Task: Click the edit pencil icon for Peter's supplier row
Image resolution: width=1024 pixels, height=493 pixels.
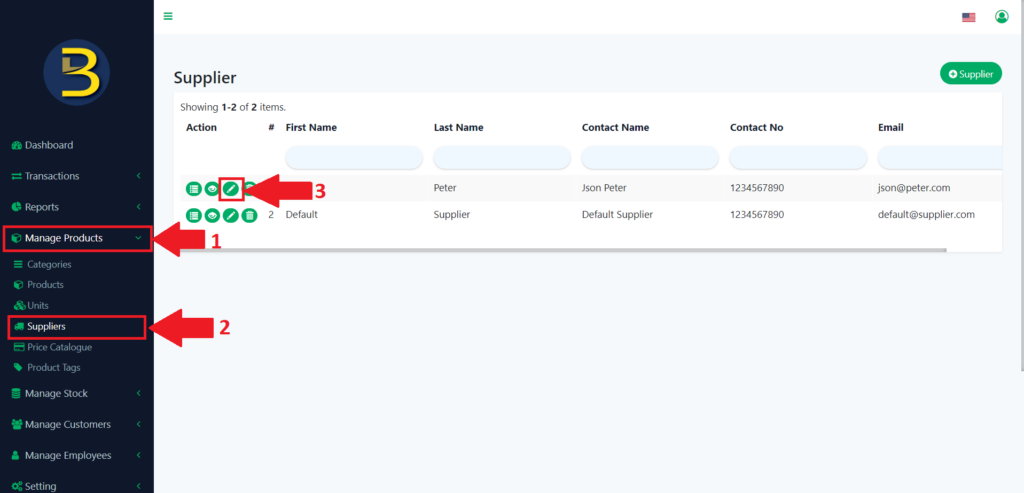Action: [231, 187]
